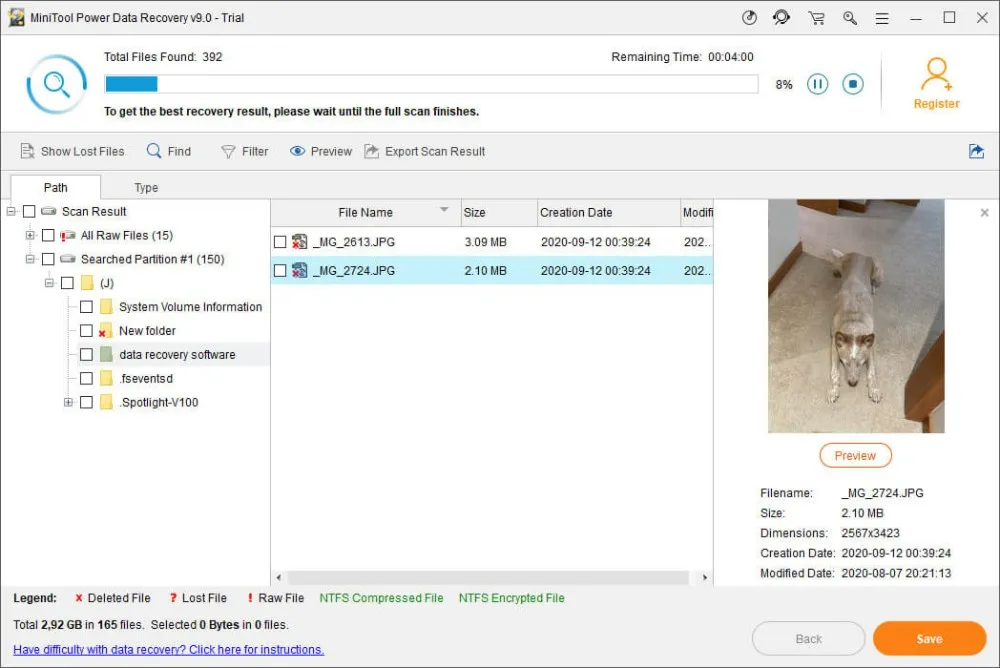The height and width of the screenshot is (668, 1000).
Task: Click the file list horizontal scrollbar
Action: pyautogui.click(x=488, y=578)
